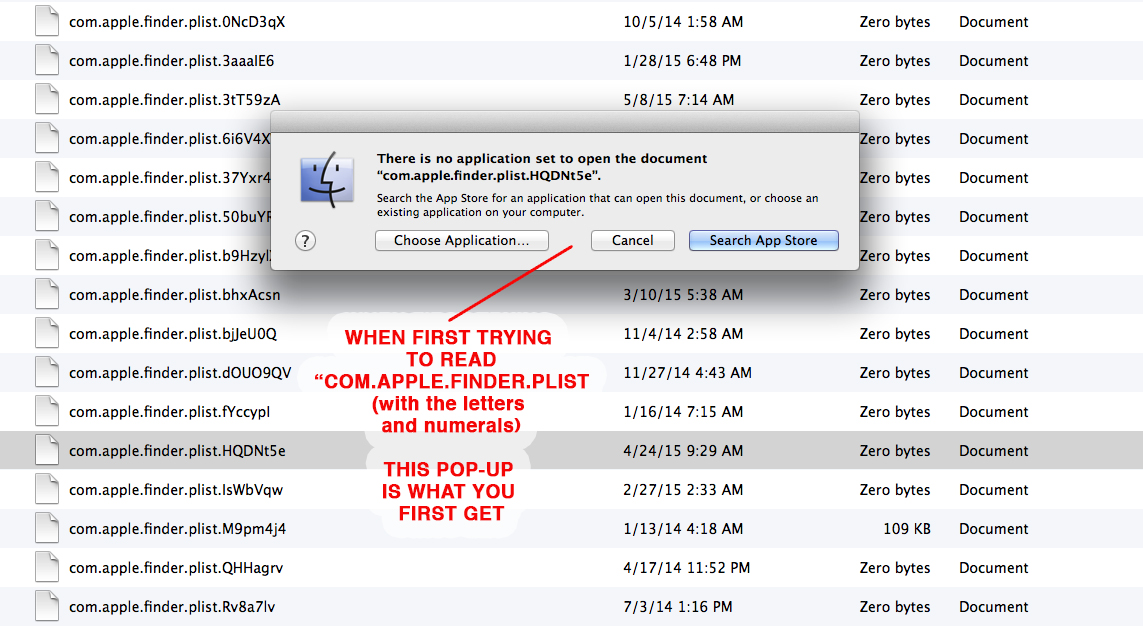Click Document kind in the Rv8a7lv row
The image size is (1143, 628).
(x=994, y=607)
